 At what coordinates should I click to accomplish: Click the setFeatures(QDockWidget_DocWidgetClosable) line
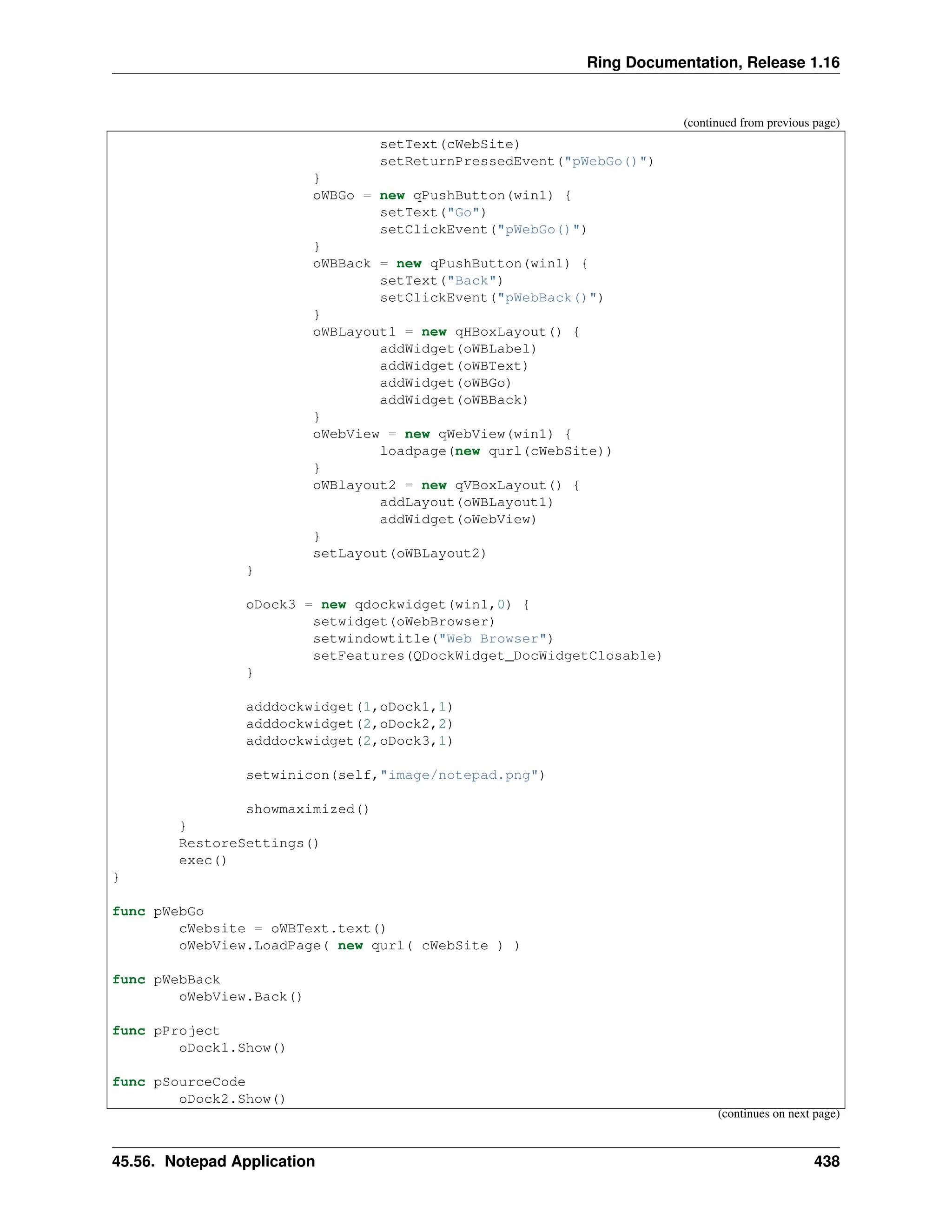pos(487,656)
